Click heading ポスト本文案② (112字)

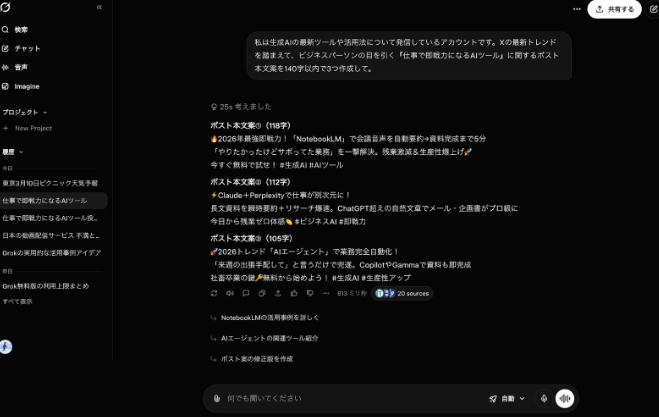pos(250,182)
